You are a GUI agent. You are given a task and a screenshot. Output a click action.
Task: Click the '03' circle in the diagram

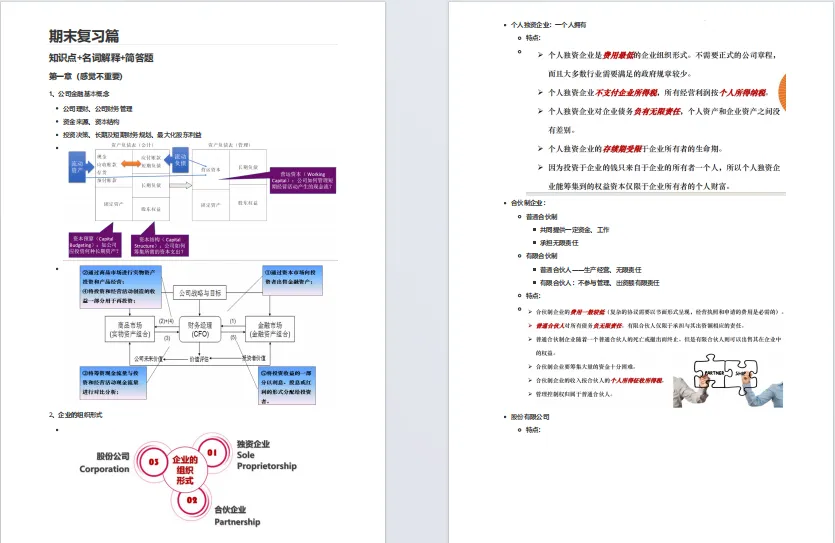click(154, 462)
